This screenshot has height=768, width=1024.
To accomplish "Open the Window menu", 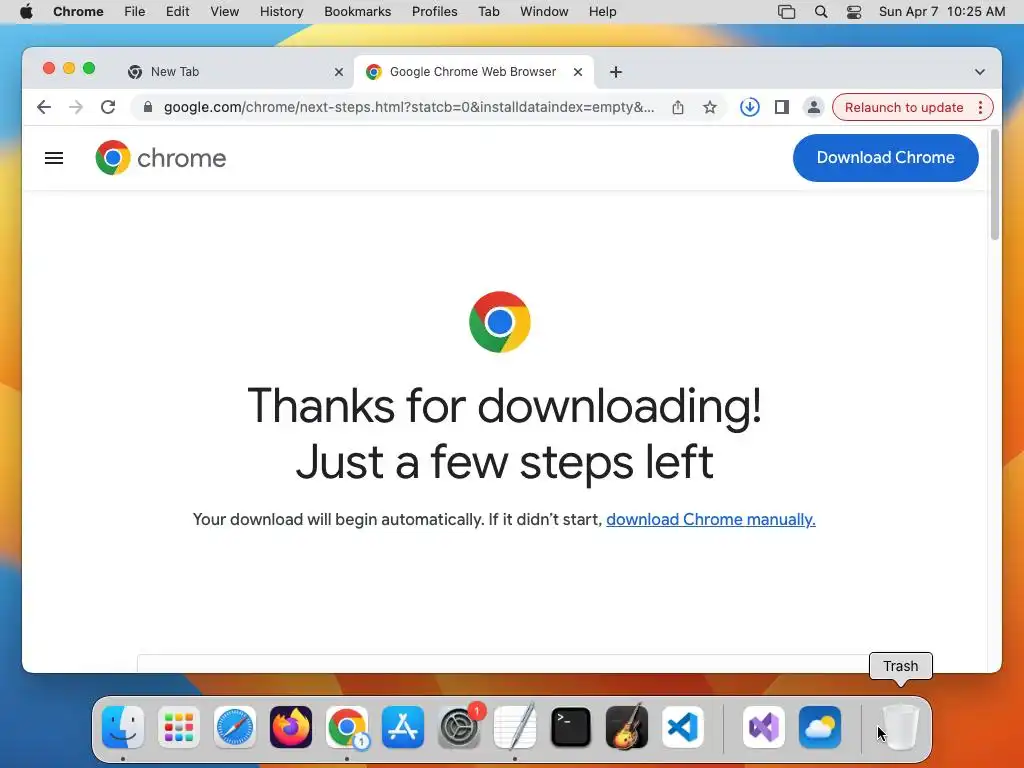I will point(544,12).
